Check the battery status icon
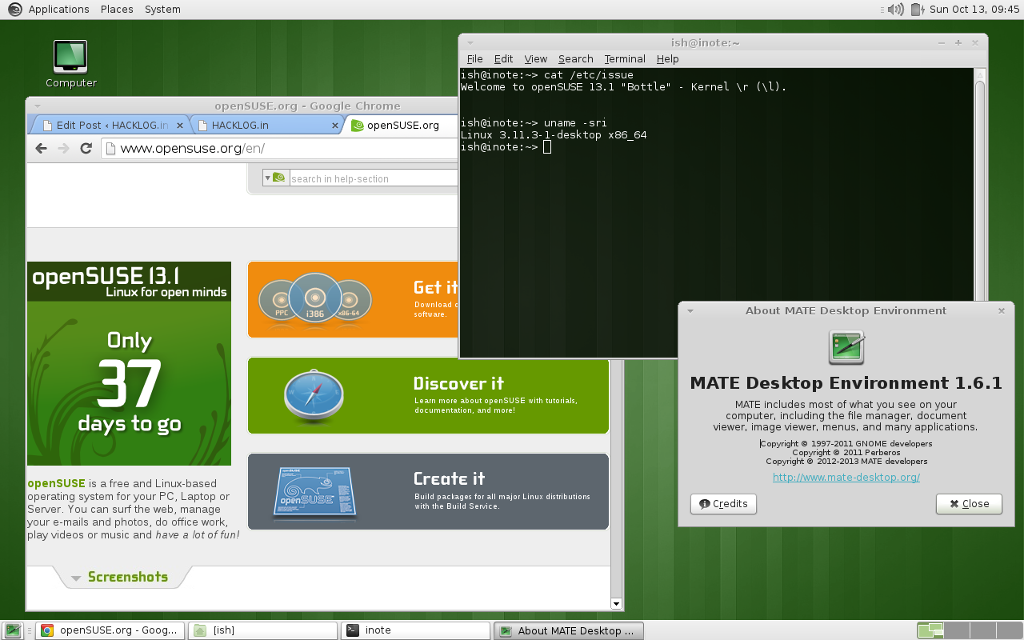 [x=916, y=9]
